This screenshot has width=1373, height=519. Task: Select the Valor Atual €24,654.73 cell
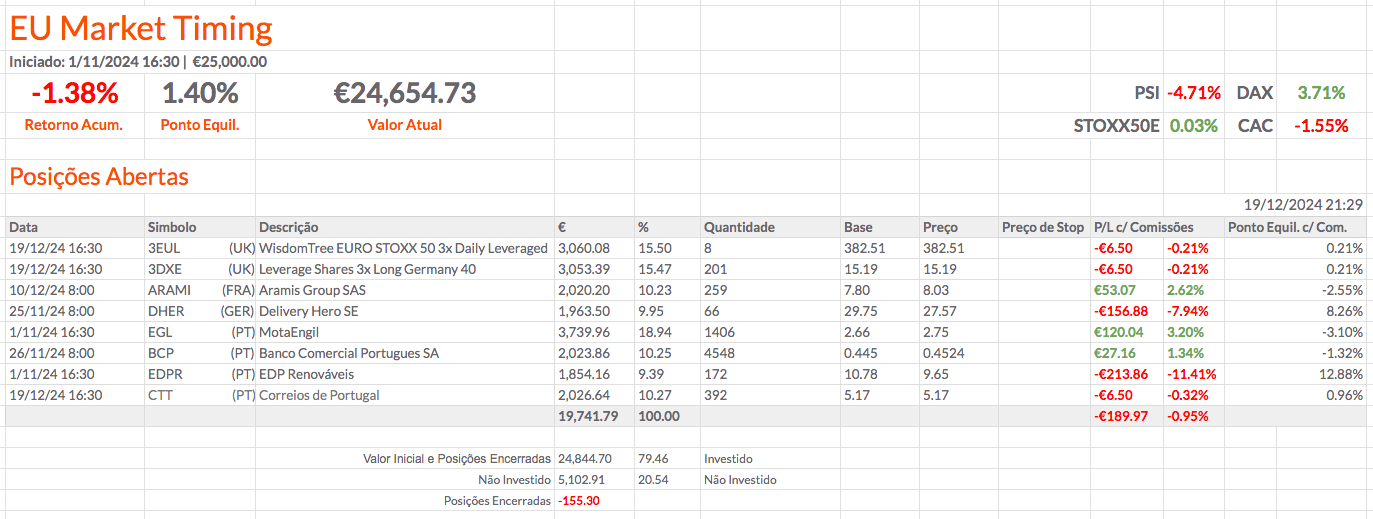point(404,94)
